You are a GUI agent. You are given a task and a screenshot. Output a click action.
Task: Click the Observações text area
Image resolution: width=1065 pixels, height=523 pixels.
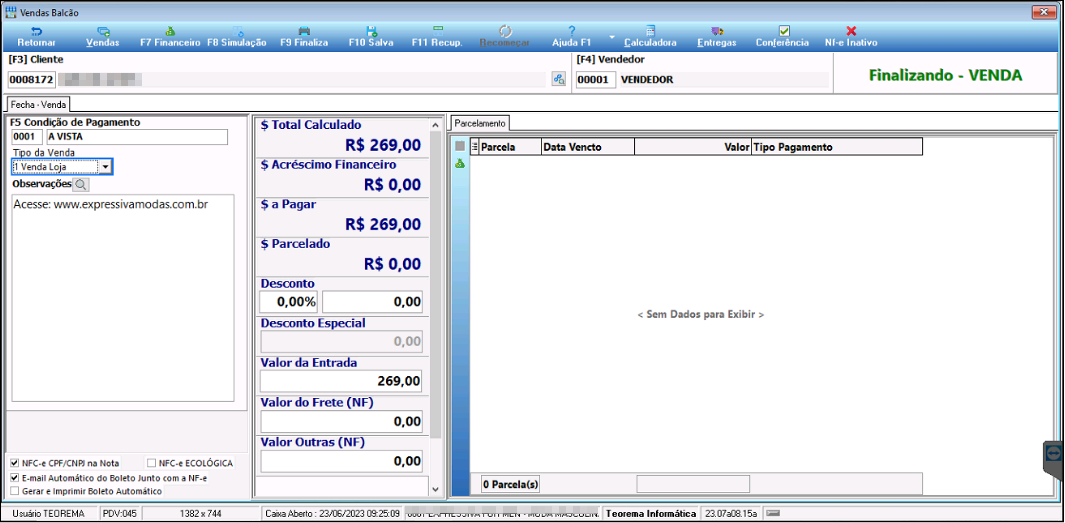pyautogui.click(x=123, y=298)
